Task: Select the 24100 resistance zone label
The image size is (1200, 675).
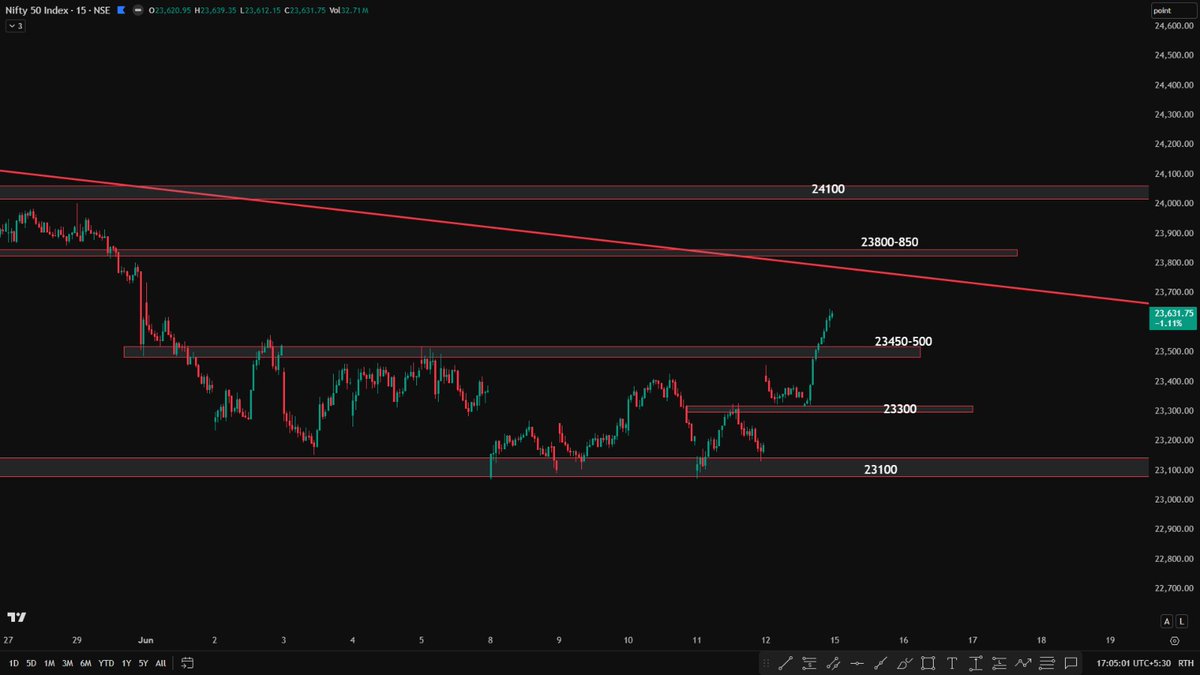Action: pos(829,189)
